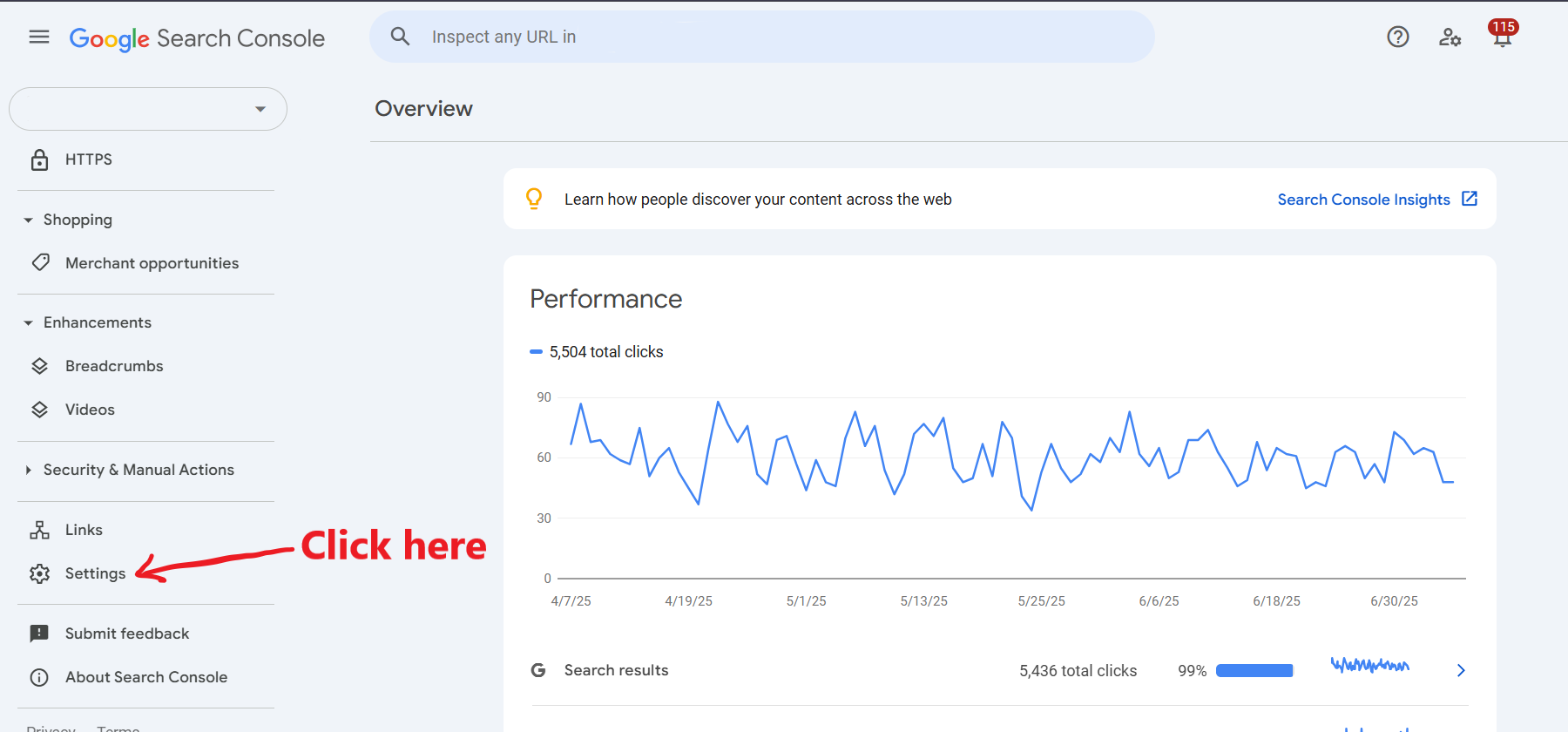Click Submit feedback
Image resolution: width=1568 pixels, height=732 pixels.
[127, 634]
